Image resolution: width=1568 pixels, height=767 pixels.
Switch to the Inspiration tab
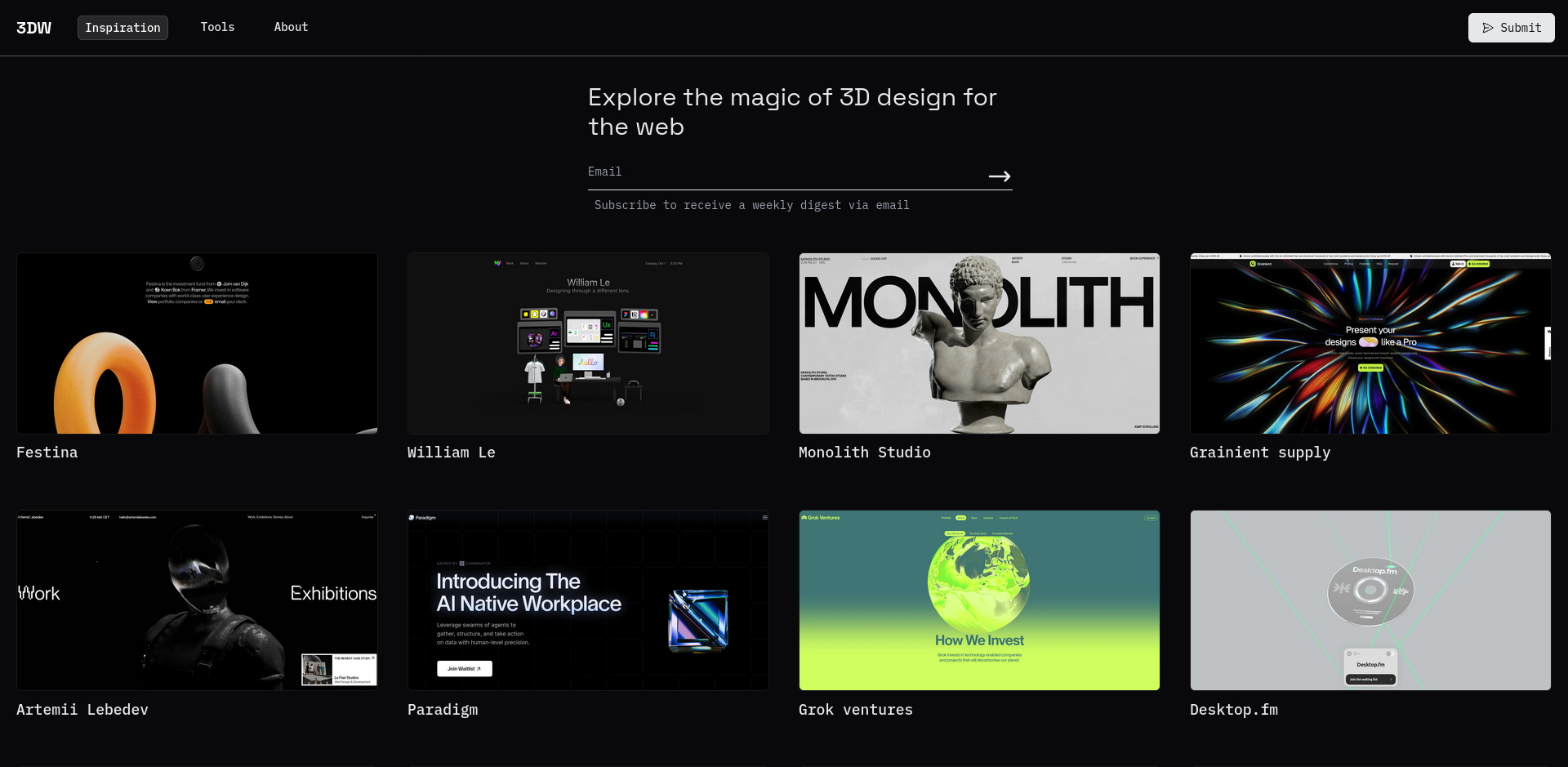pos(122,27)
